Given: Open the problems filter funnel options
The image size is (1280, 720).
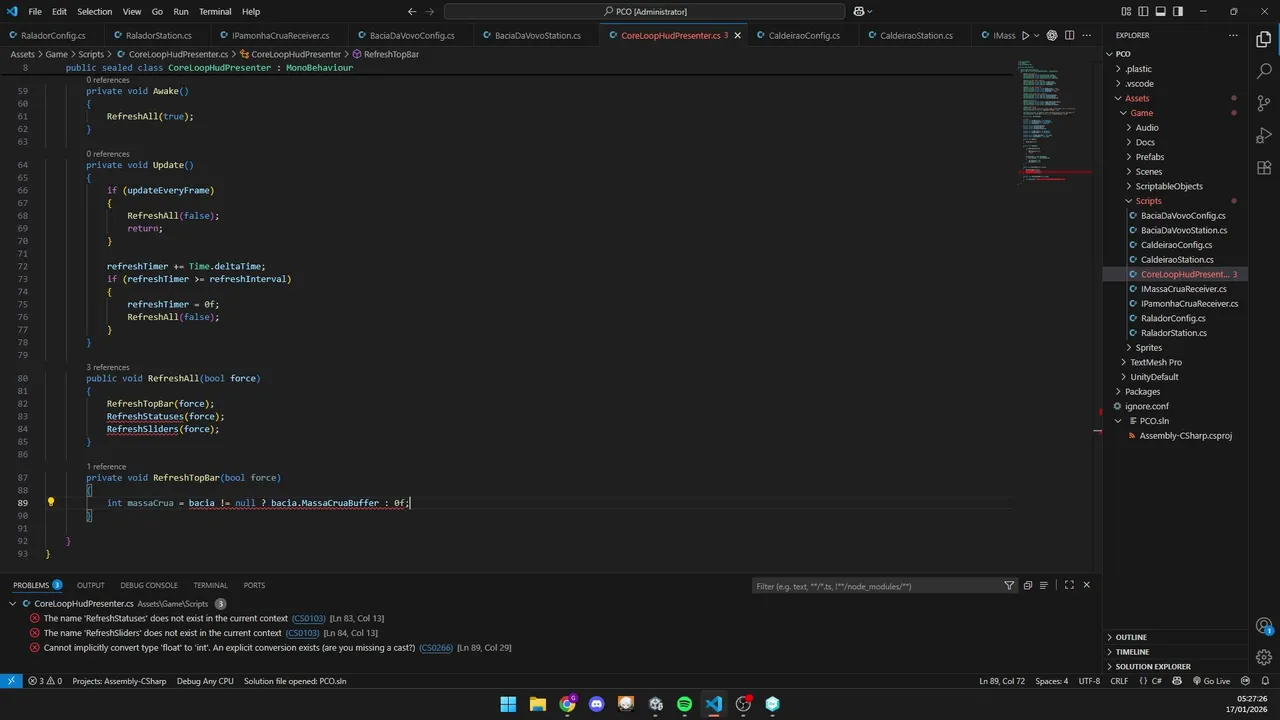Looking at the screenshot, I should pos(1009,586).
